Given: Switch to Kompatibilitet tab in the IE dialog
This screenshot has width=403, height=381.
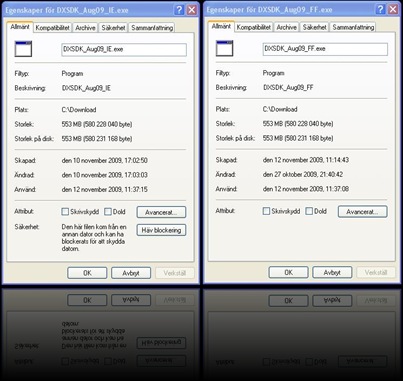Looking at the screenshot, I should pyautogui.click(x=53, y=28).
